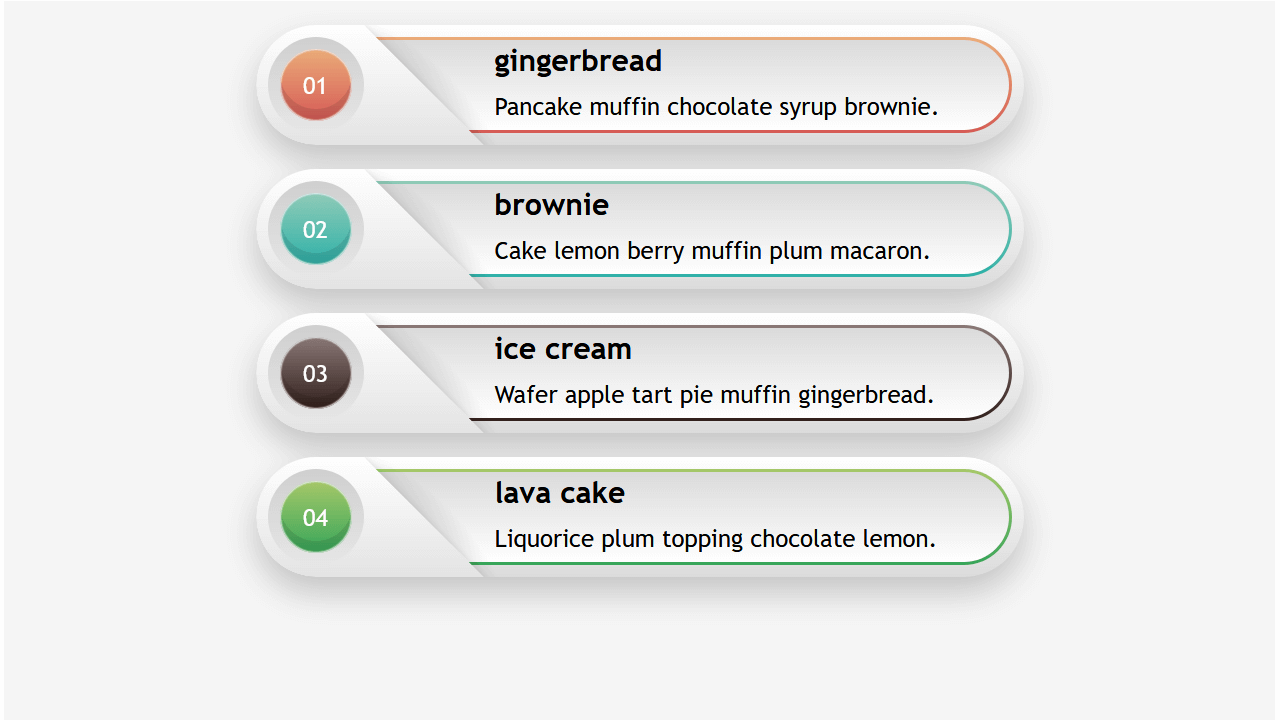Select the teal 02 circle icon
The width and height of the screenshot is (1280, 720).
315,228
